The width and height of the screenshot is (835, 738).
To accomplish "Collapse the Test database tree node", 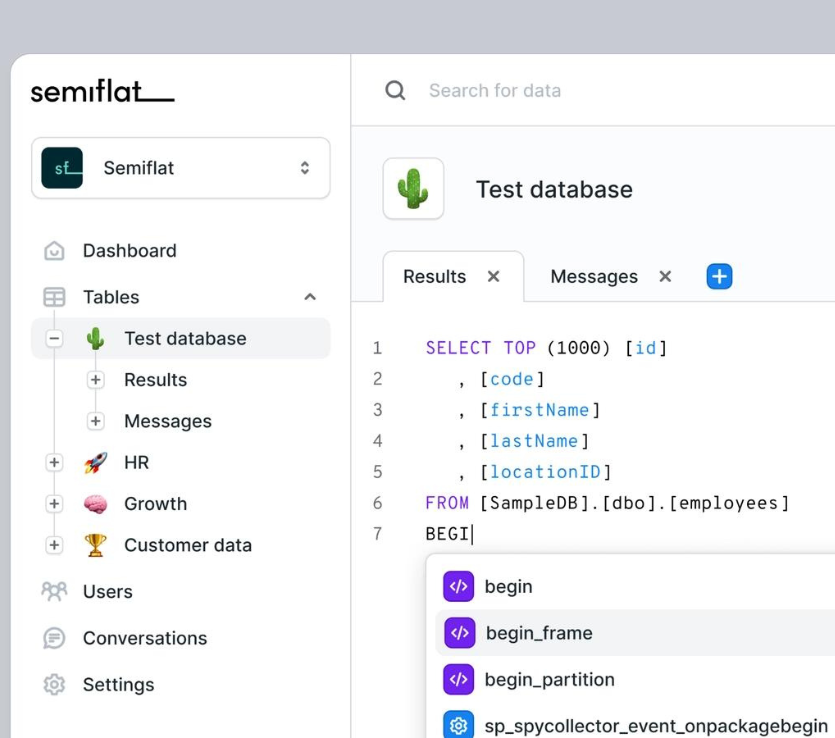I will click(x=55, y=339).
